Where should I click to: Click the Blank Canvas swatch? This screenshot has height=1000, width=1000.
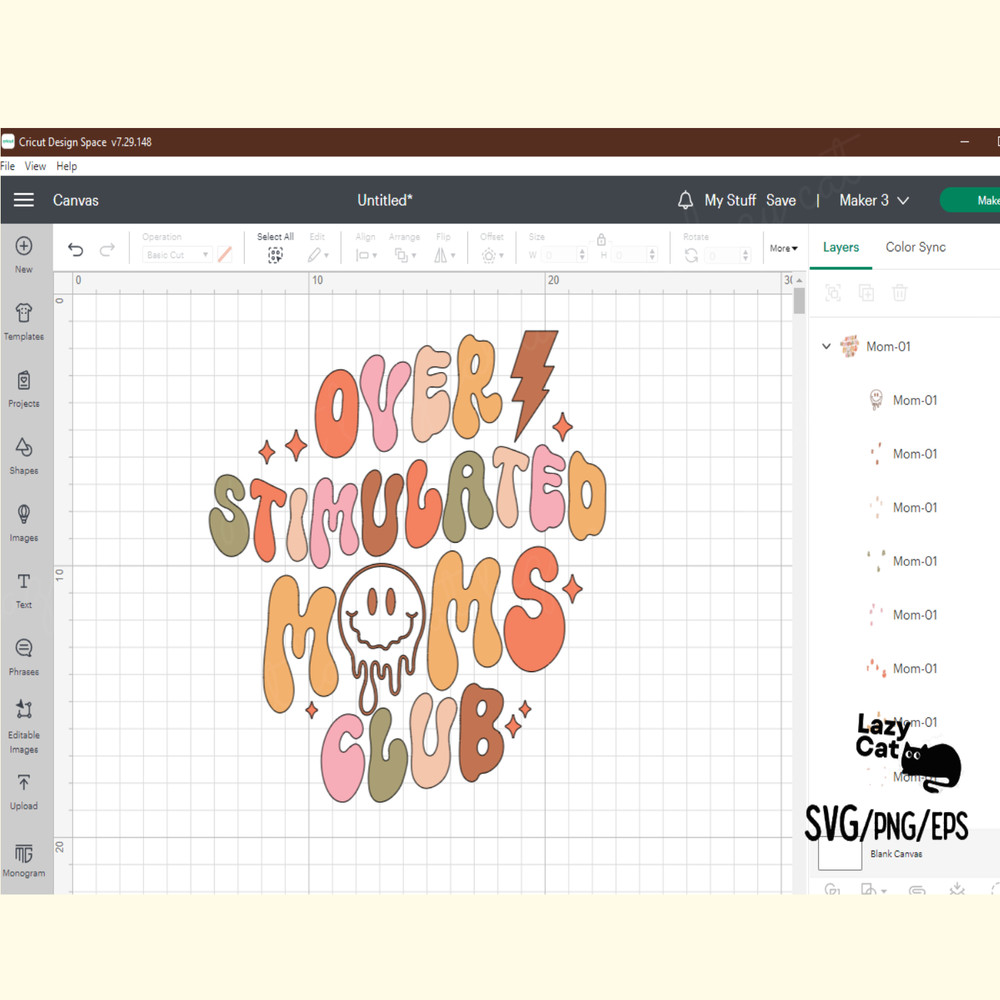839,853
